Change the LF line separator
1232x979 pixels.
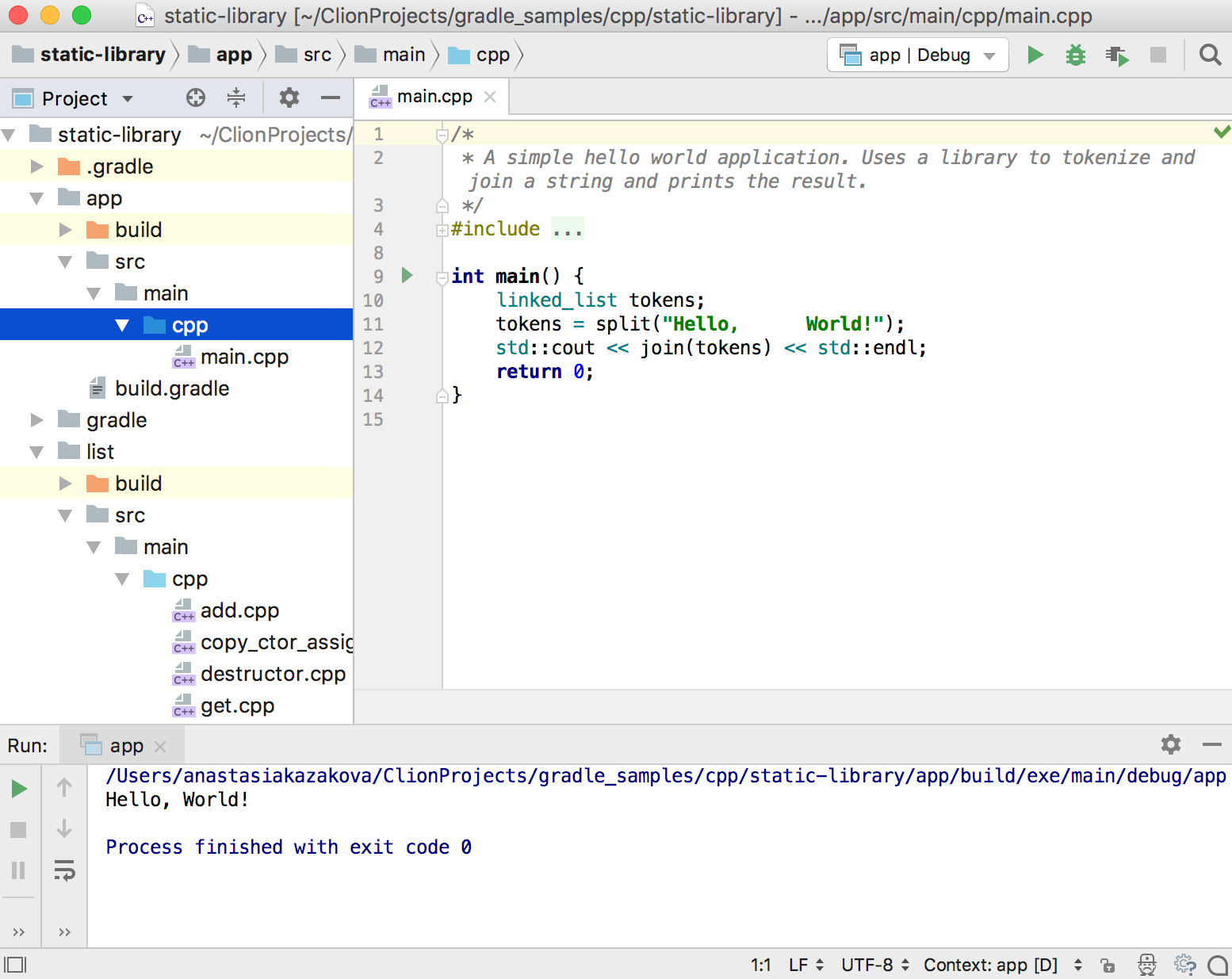click(806, 965)
